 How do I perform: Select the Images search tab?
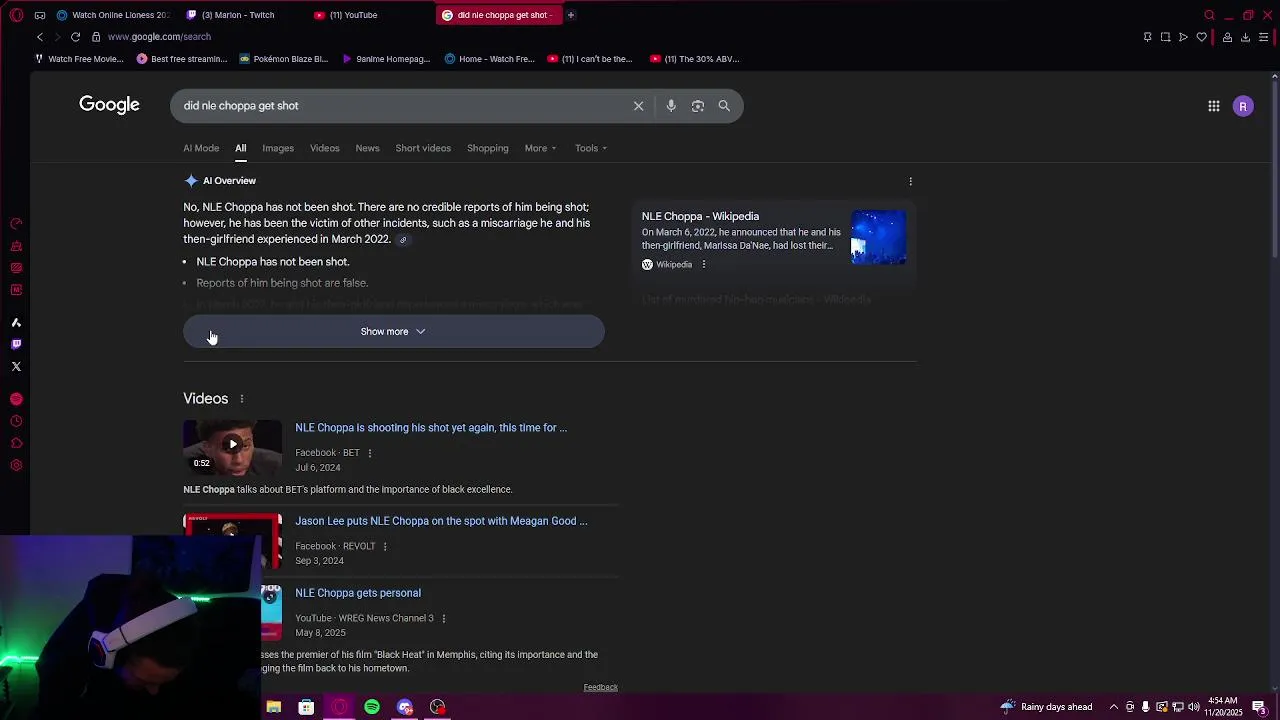pos(278,148)
